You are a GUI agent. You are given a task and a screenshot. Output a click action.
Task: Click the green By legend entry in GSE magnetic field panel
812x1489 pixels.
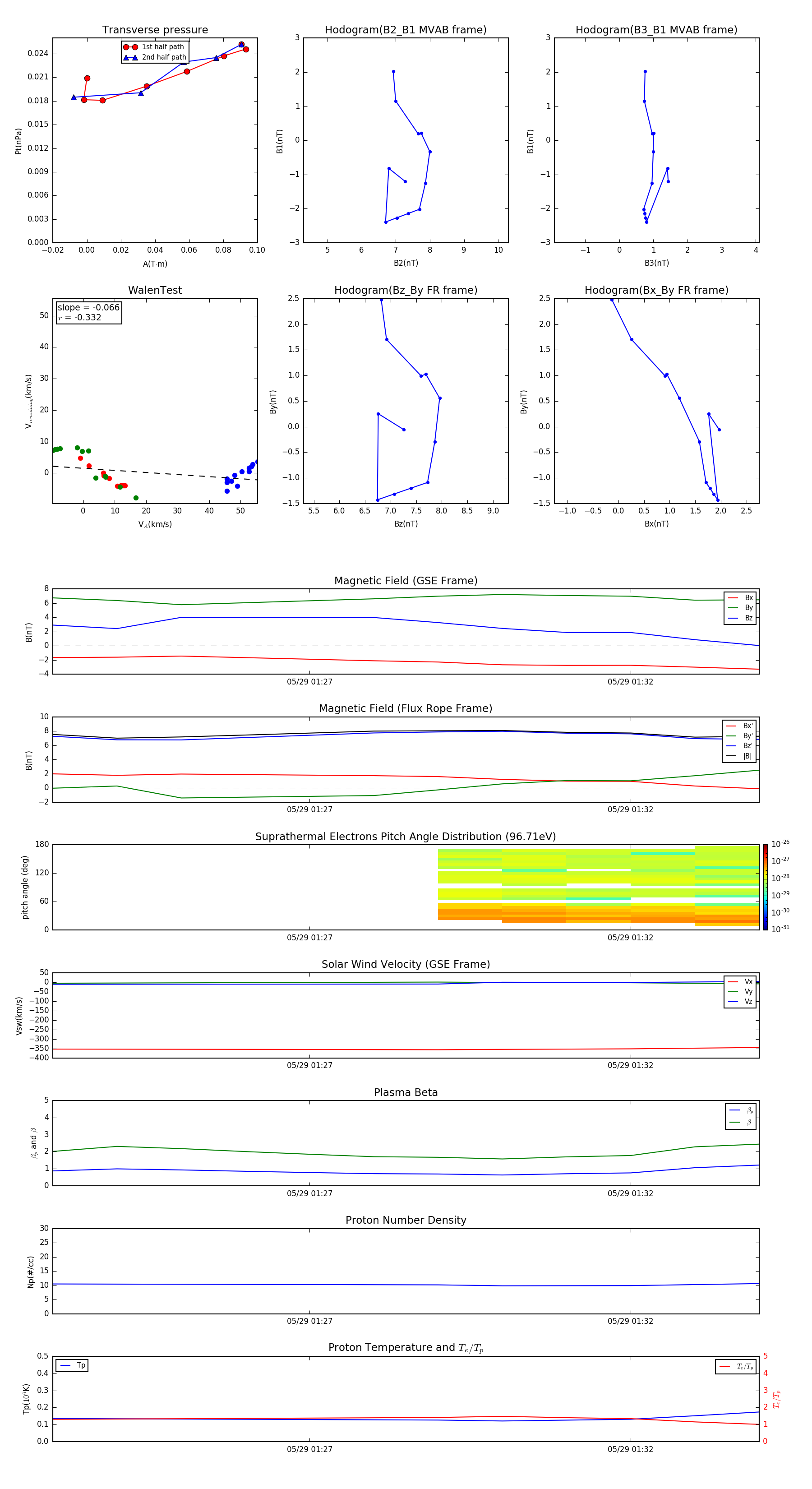(740, 607)
